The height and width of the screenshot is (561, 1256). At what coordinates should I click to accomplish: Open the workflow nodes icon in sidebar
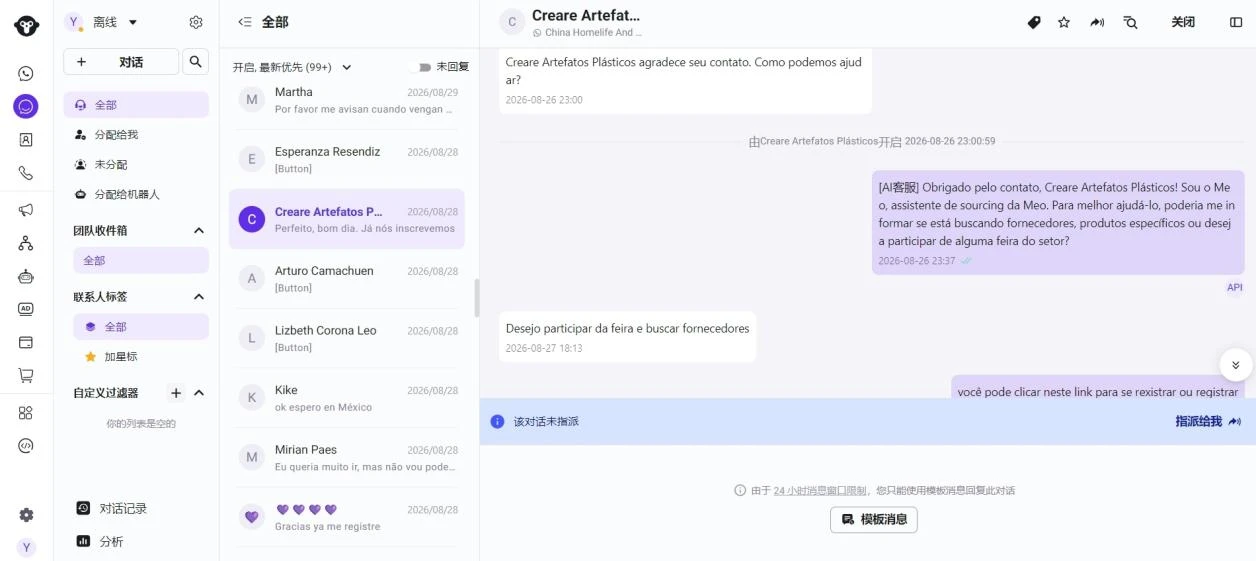coord(26,243)
